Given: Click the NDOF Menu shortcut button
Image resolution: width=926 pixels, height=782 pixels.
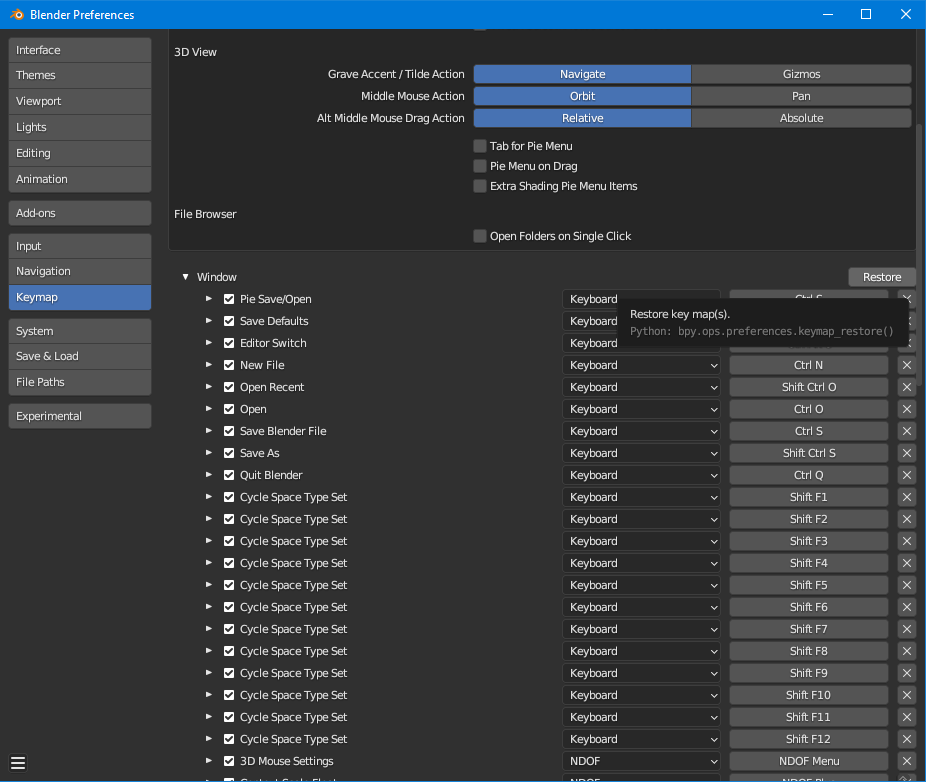Looking at the screenshot, I should coord(808,761).
